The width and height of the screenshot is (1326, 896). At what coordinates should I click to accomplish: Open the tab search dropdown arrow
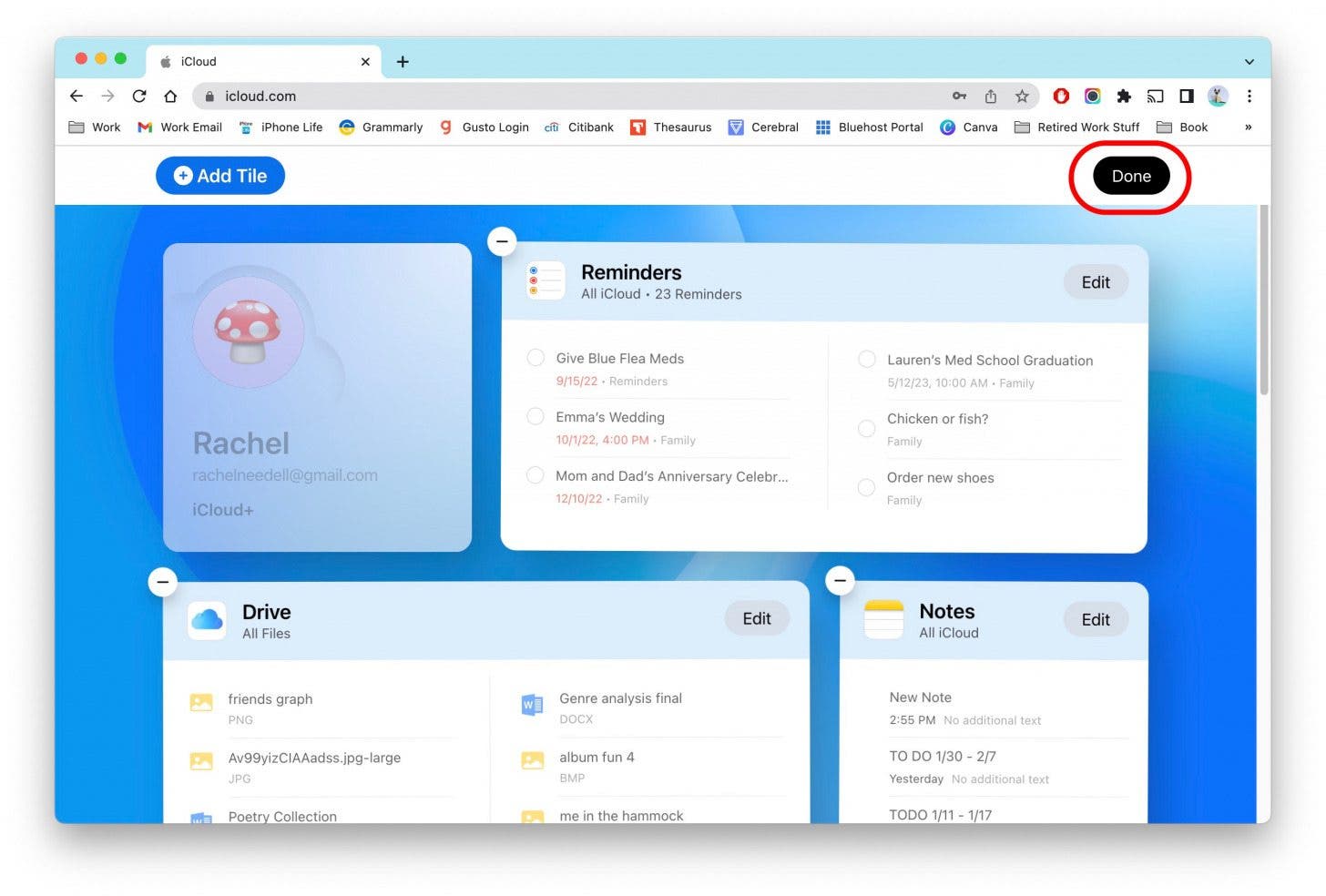(x=1249, y=62)
